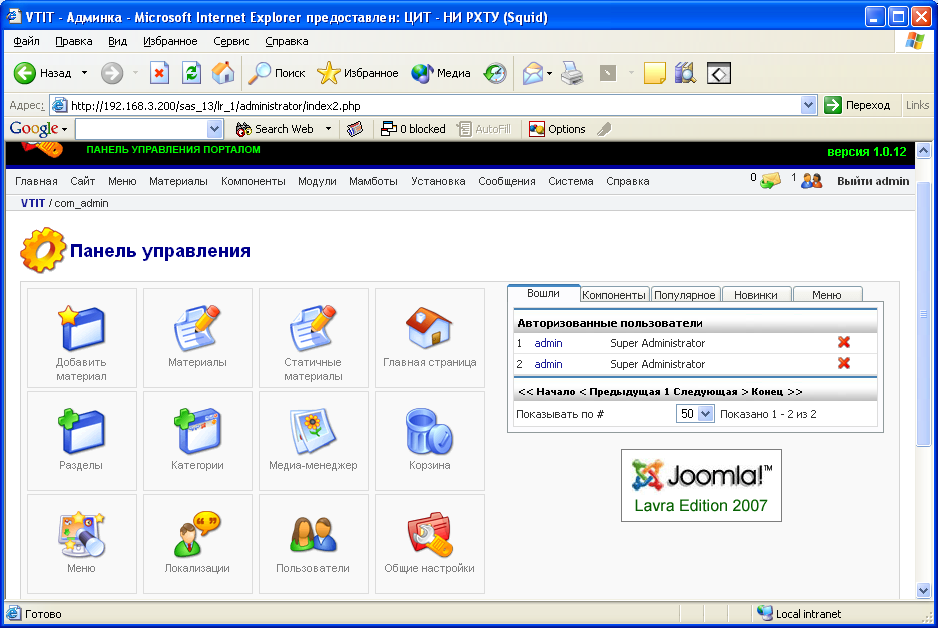Click the VTIT breadcrumb link
Screen dimensions: 938x628
tap(33, 203)
